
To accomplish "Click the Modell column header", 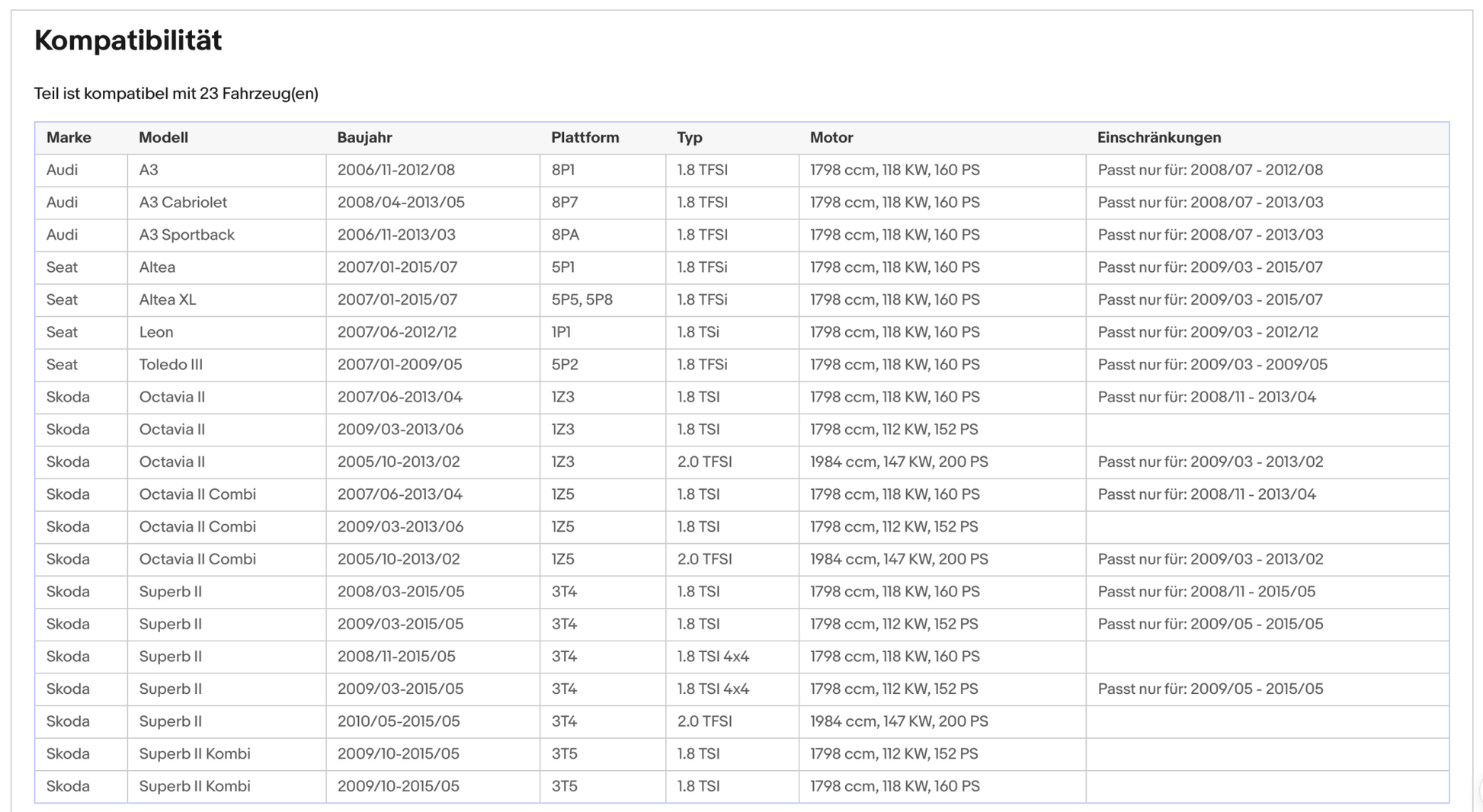I will tap(163, 138).
